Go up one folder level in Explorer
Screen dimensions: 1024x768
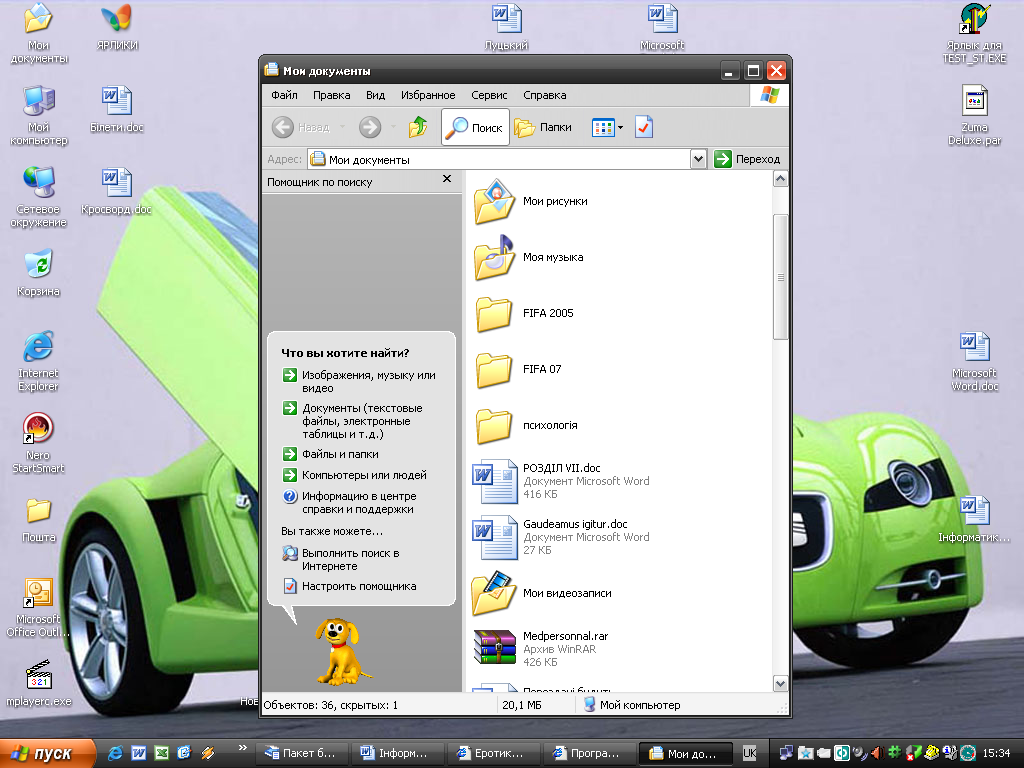coord(418,127)
